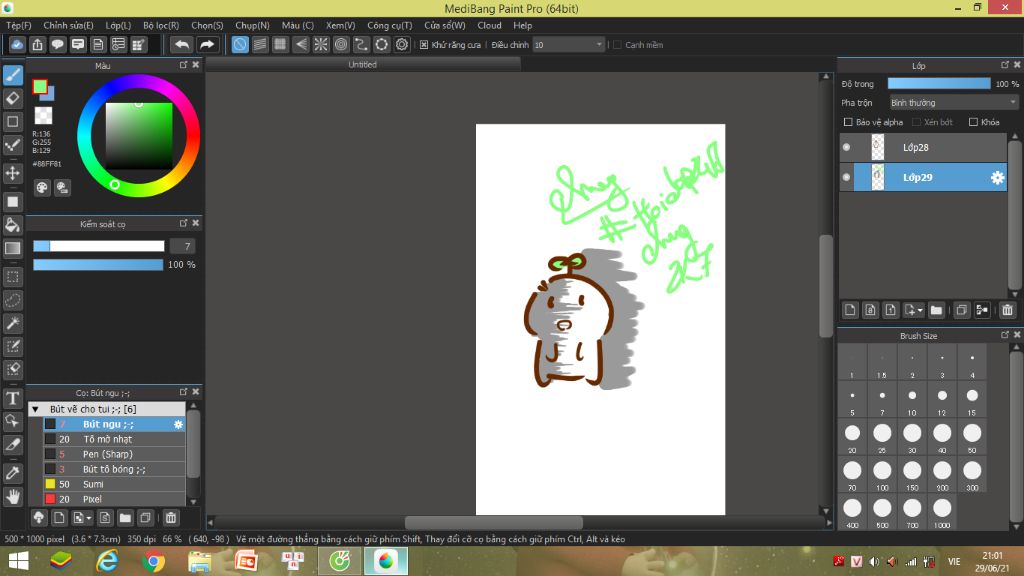Enable the Cạnh mềm checkbox
The image size is (1024, 576).
[617, 45]
